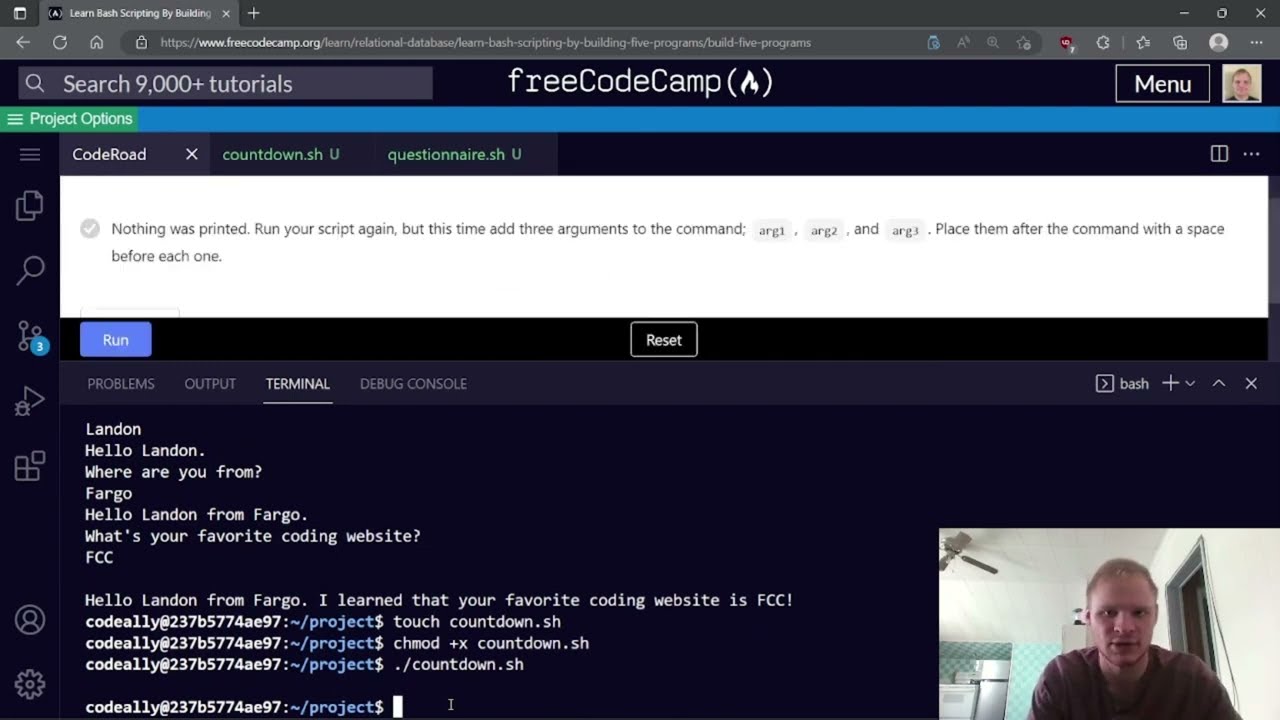Image resolution: width=1280 pixels, height=720 pixels.
Task: Open Source Control with 3 badge
Action: click(x=30, y=336)
